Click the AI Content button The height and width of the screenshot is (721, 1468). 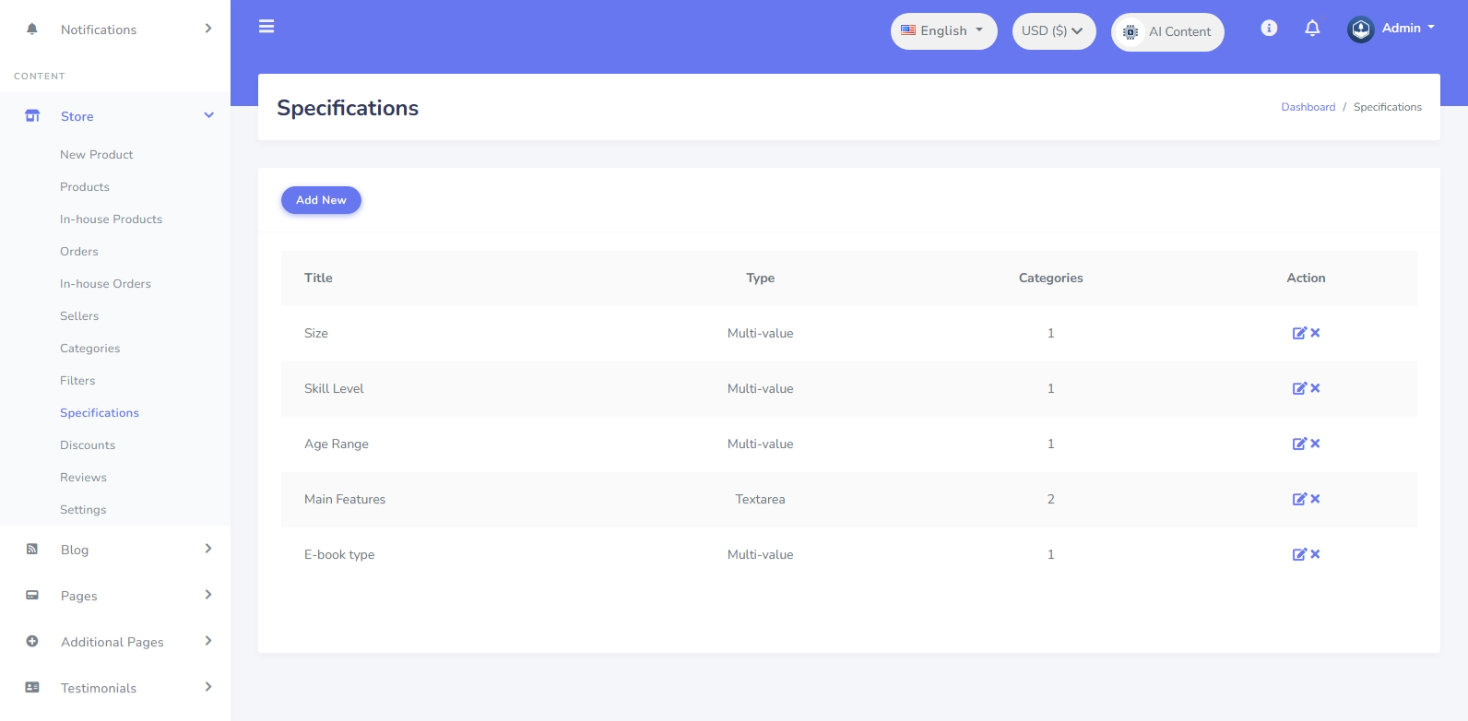point(1167,32)
